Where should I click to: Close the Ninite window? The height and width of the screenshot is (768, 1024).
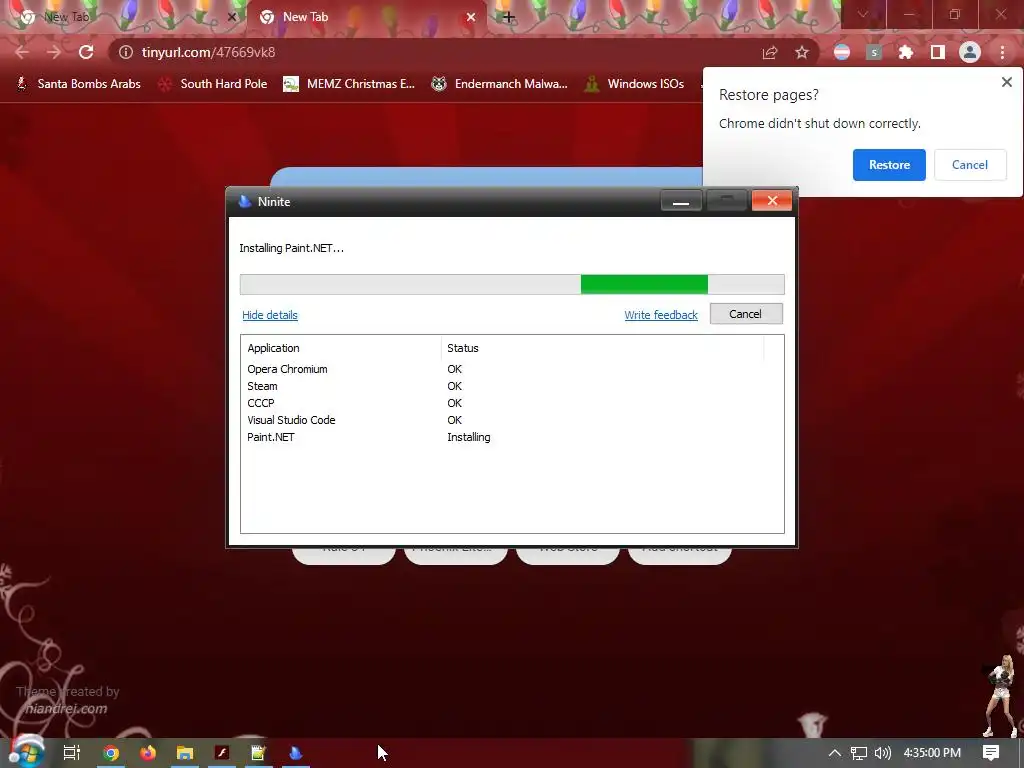(x=772, y=200)
